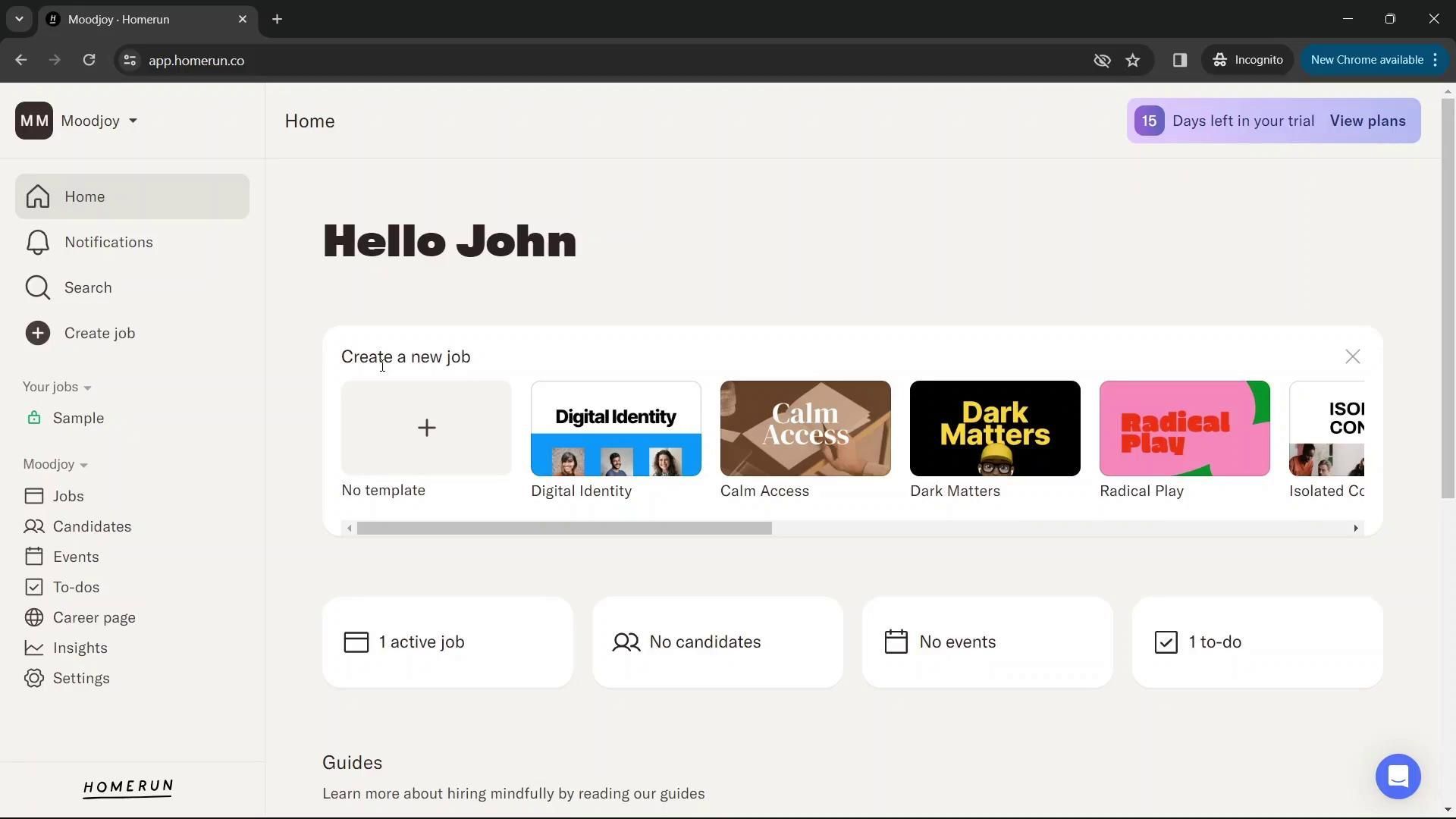This screenshot has height=819, width=1456.
Task: Open Events in sidebar menu
Action: 76,557
